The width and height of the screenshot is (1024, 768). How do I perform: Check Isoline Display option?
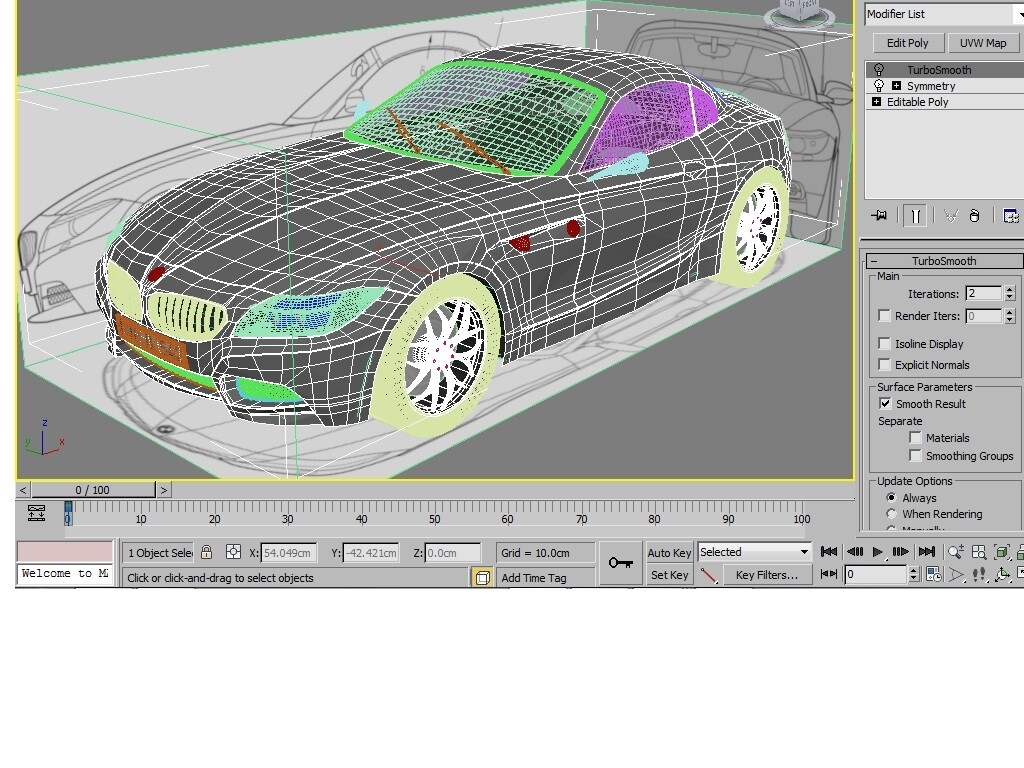pos(884,343)
